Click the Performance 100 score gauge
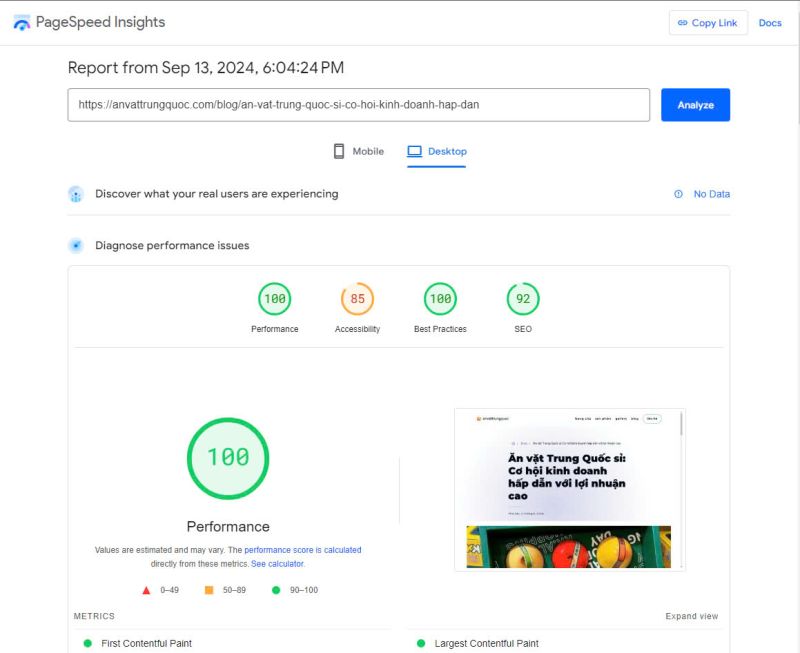Viewport: 800px width, 653px height. click(274, 298)
